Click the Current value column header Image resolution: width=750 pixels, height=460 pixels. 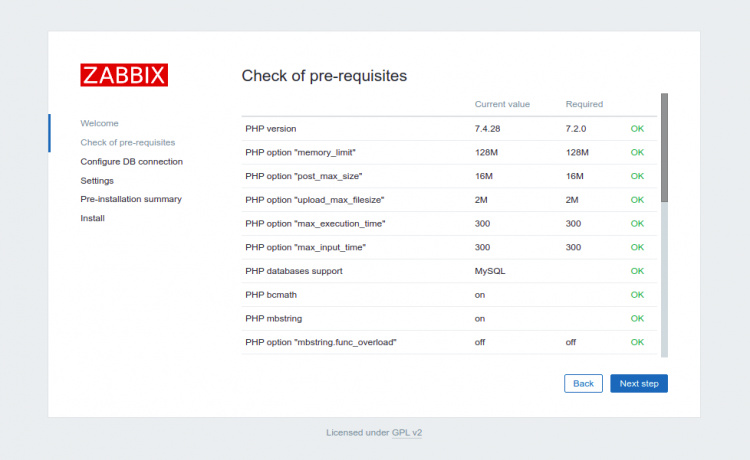point(502,104)
